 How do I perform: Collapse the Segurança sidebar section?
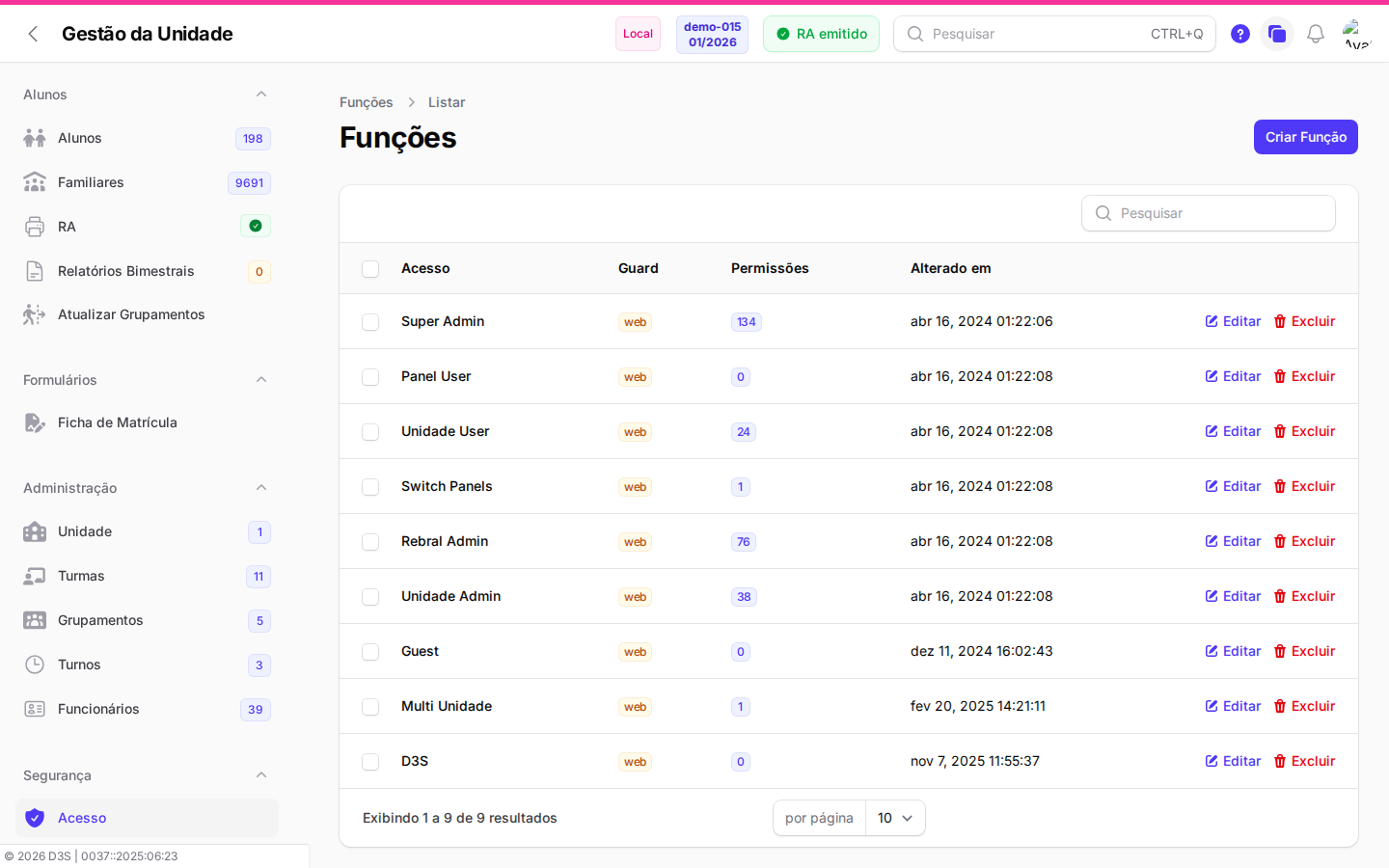coord(261,774)
